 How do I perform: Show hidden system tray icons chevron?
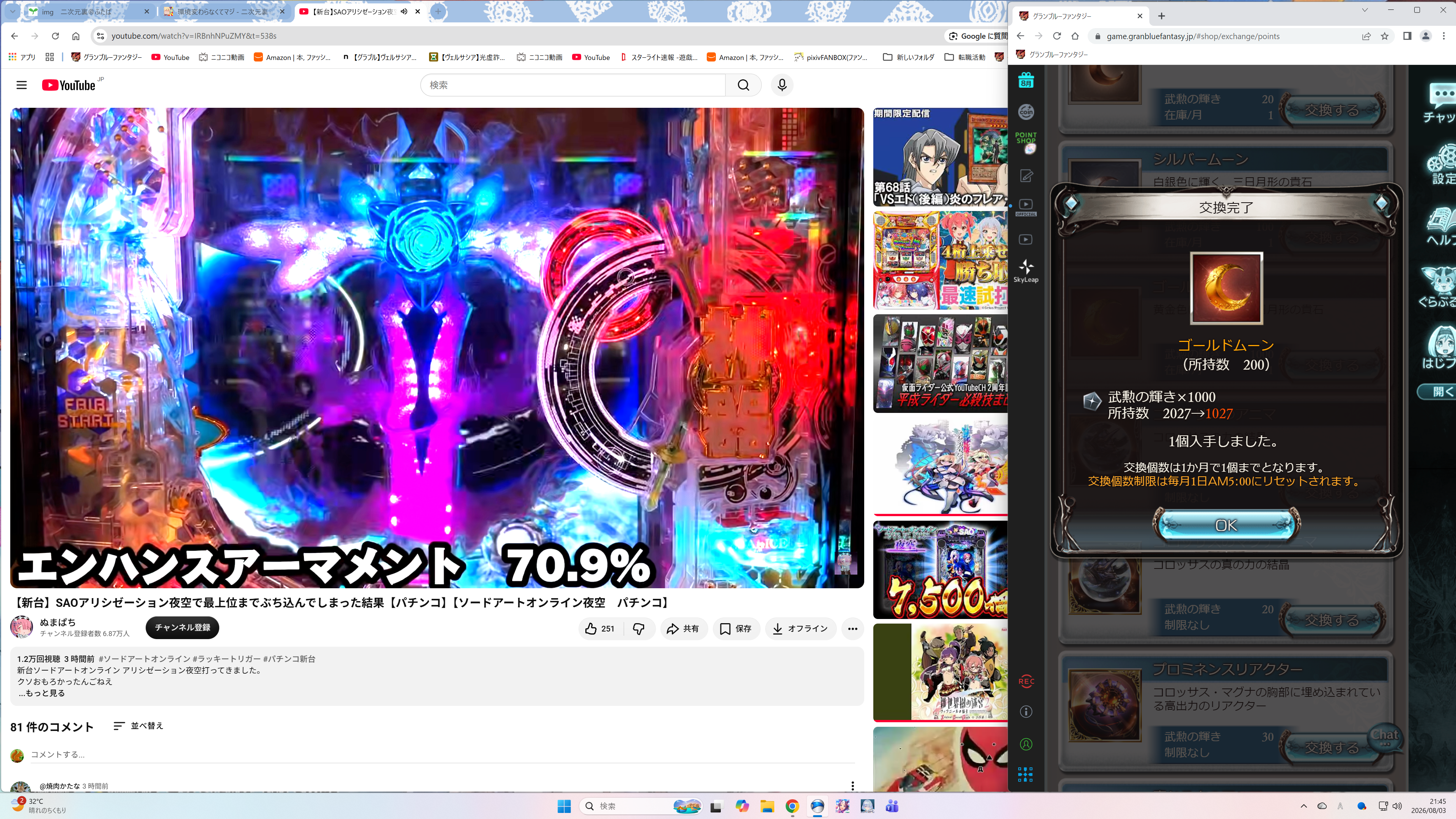point(1303,806)
